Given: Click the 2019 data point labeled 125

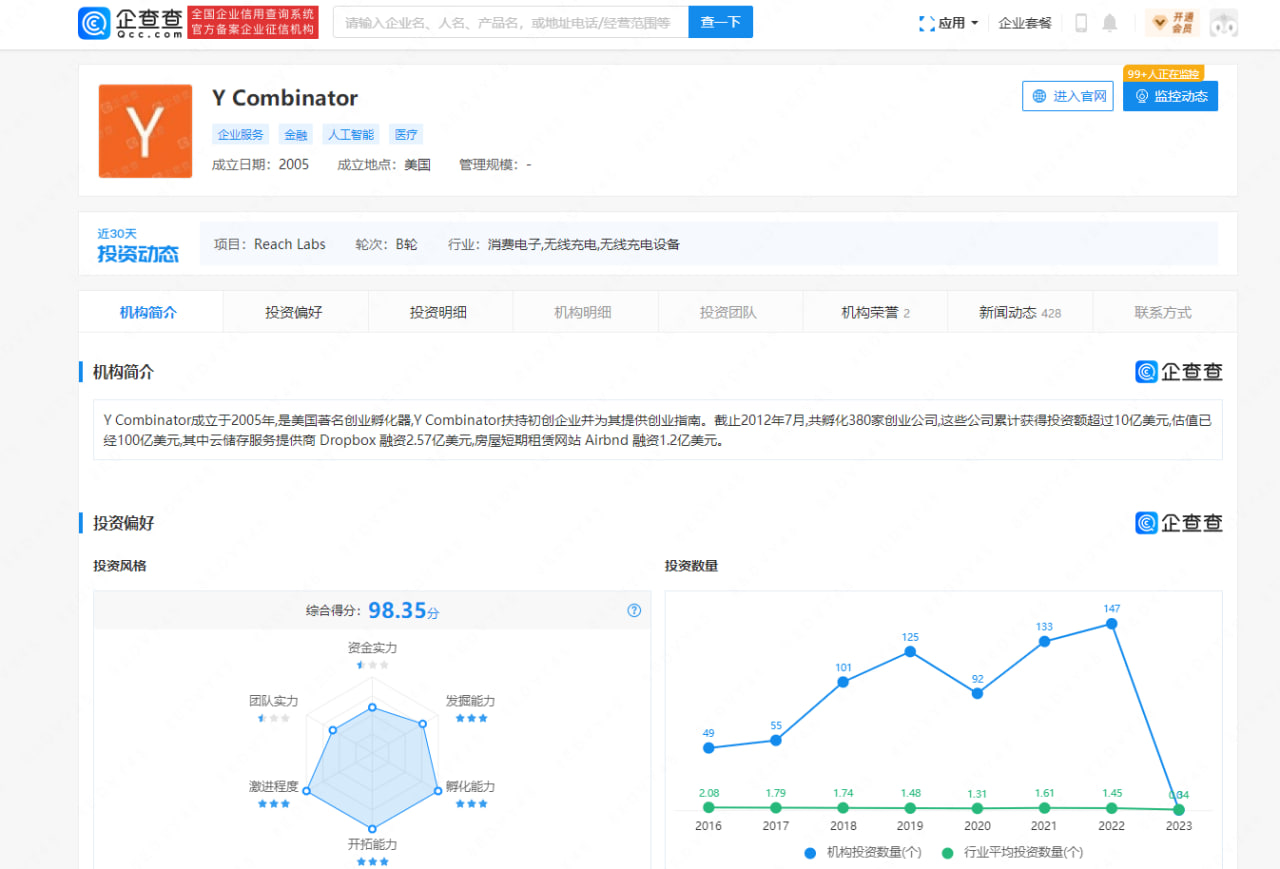Looking at the screenshot, I should click(x=910, y=652).
